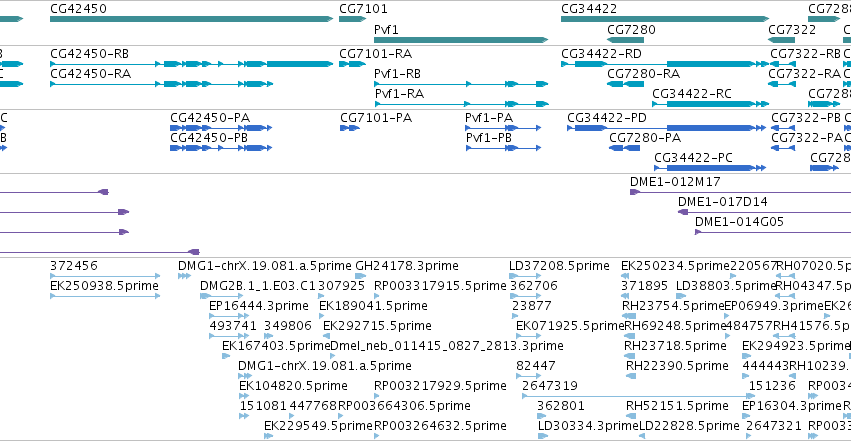Click the CG34422-RC transcript label

click(x=692, y=93)
